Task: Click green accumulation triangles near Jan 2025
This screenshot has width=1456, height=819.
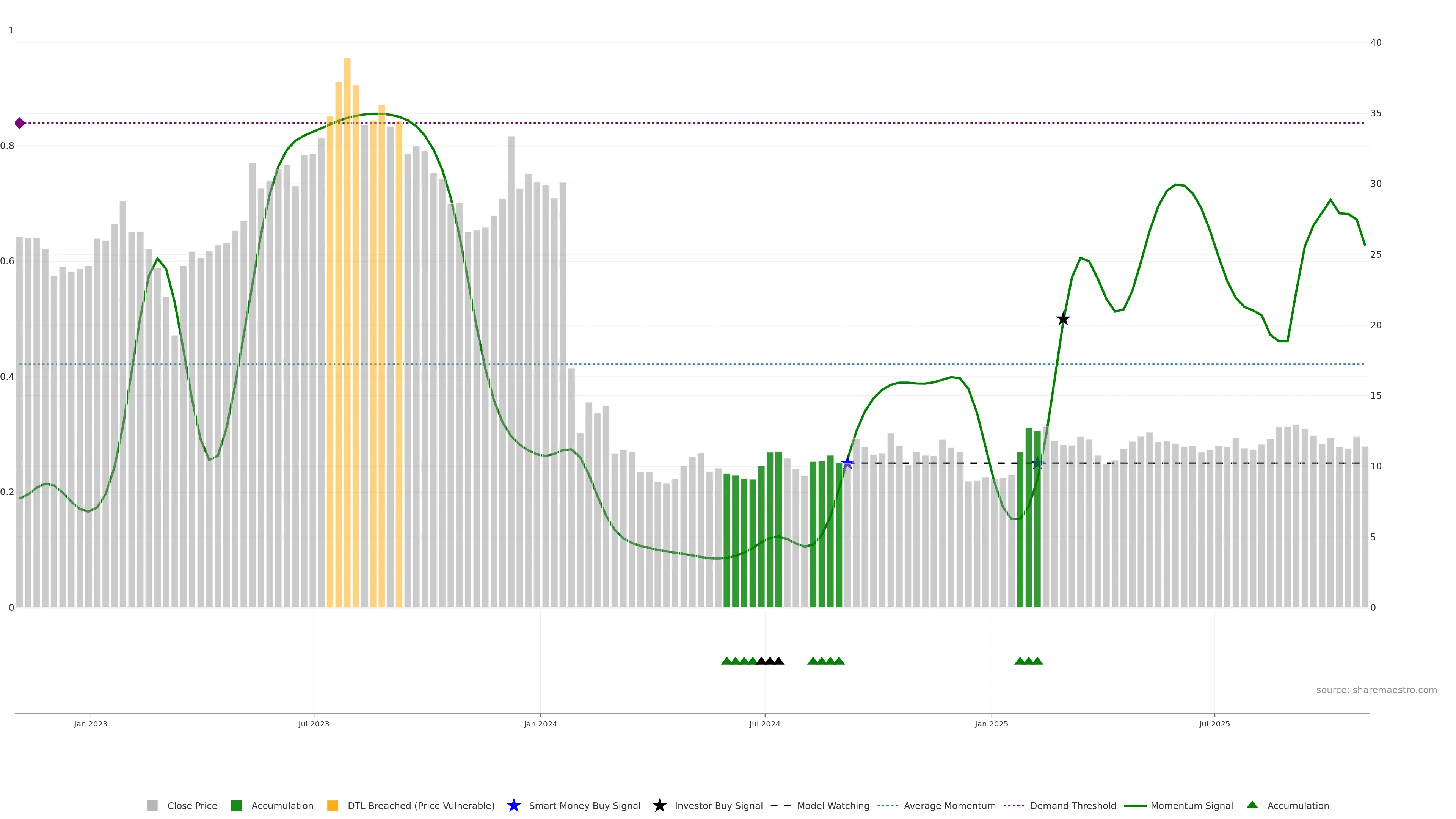Action: coord(1029,661)
